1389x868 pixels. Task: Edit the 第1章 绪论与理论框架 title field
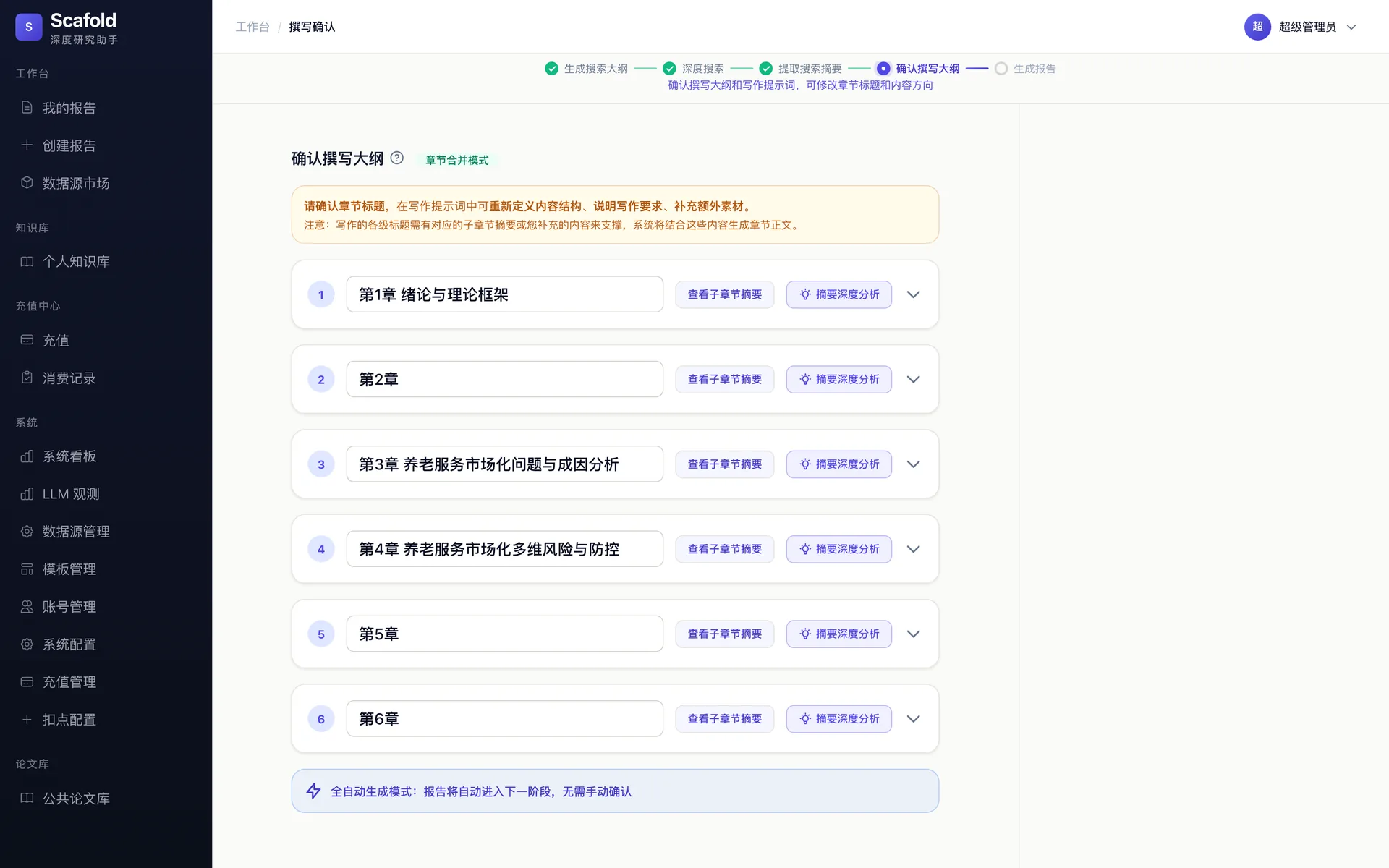(505, 294)
